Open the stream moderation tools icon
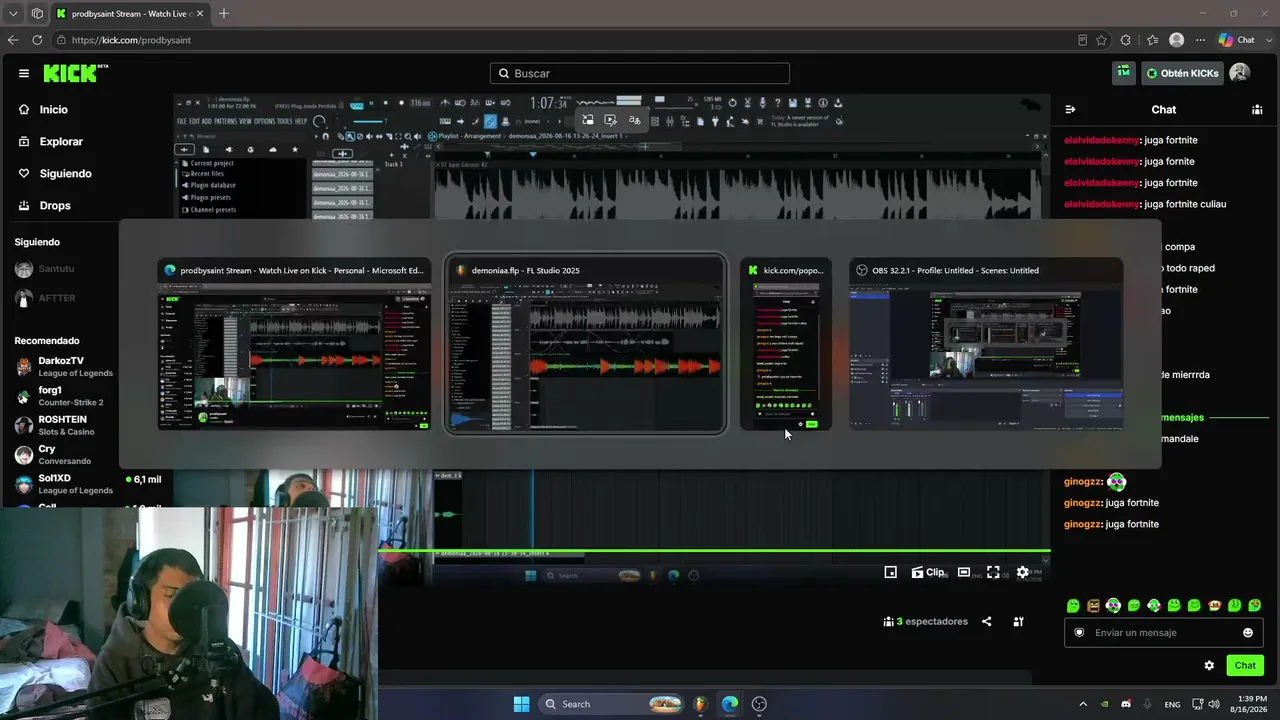 1018,621
